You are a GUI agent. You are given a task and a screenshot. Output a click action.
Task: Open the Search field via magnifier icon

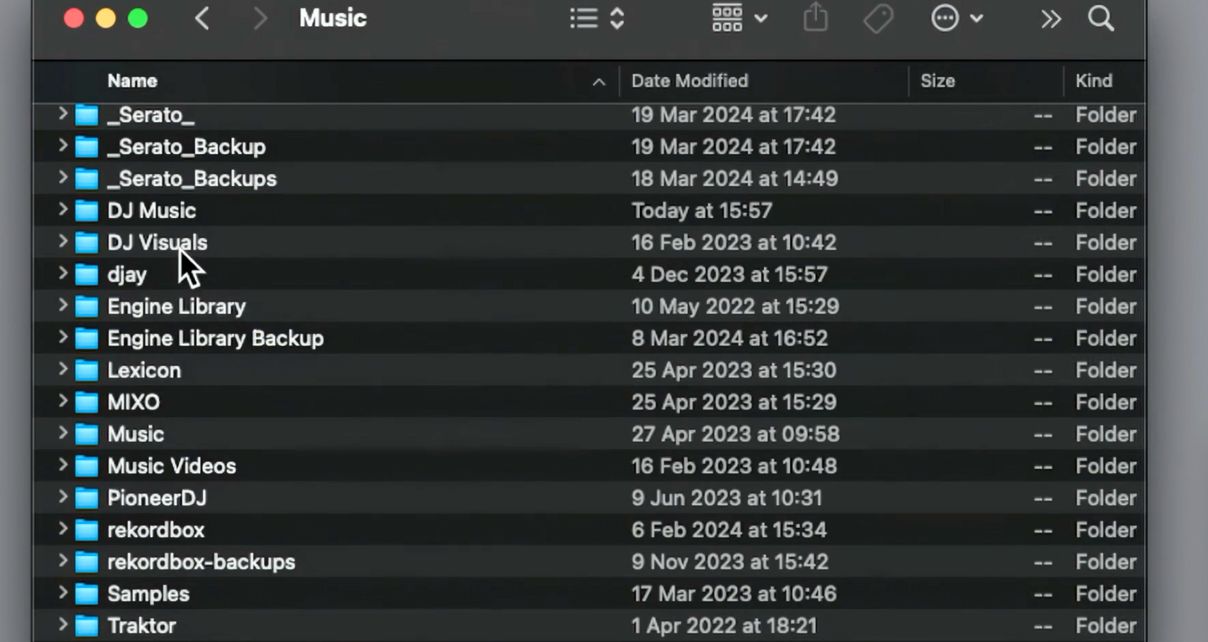[x=1100, y=18]
